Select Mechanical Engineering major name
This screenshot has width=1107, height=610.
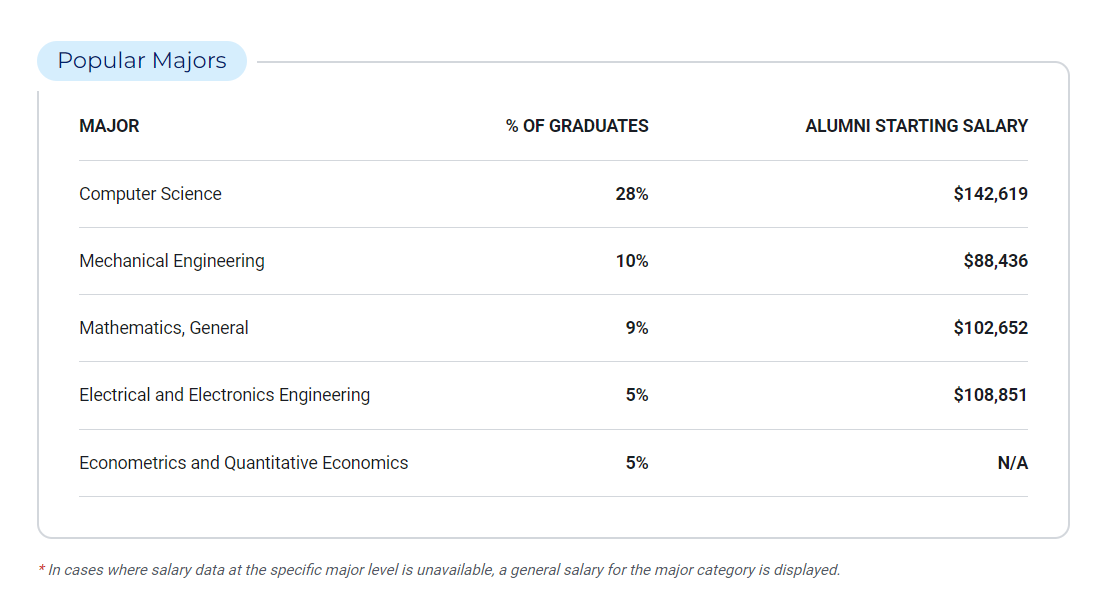click(x=172, y=261)
